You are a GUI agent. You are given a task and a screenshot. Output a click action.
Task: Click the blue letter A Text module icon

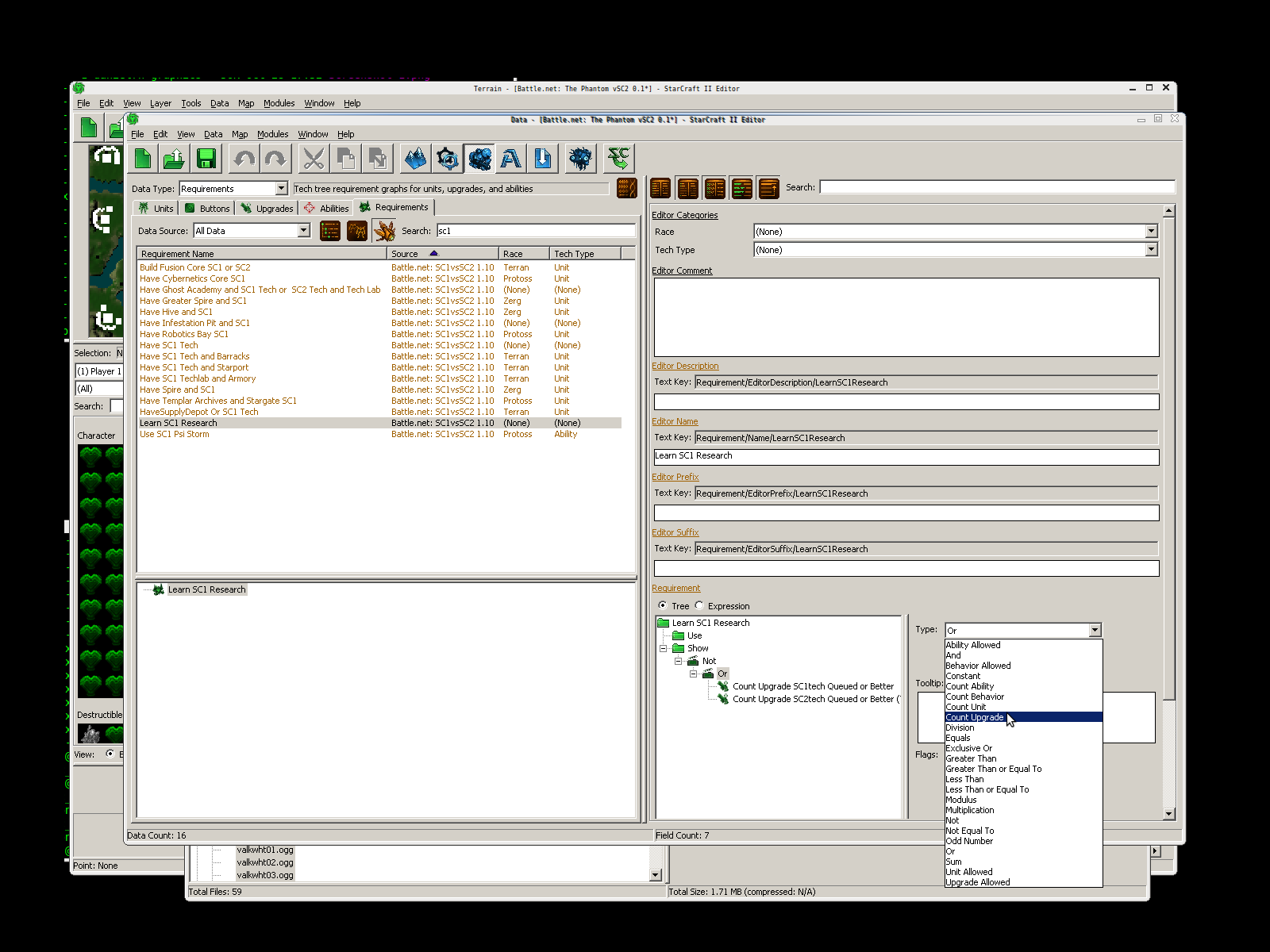[x=511, y=159]
